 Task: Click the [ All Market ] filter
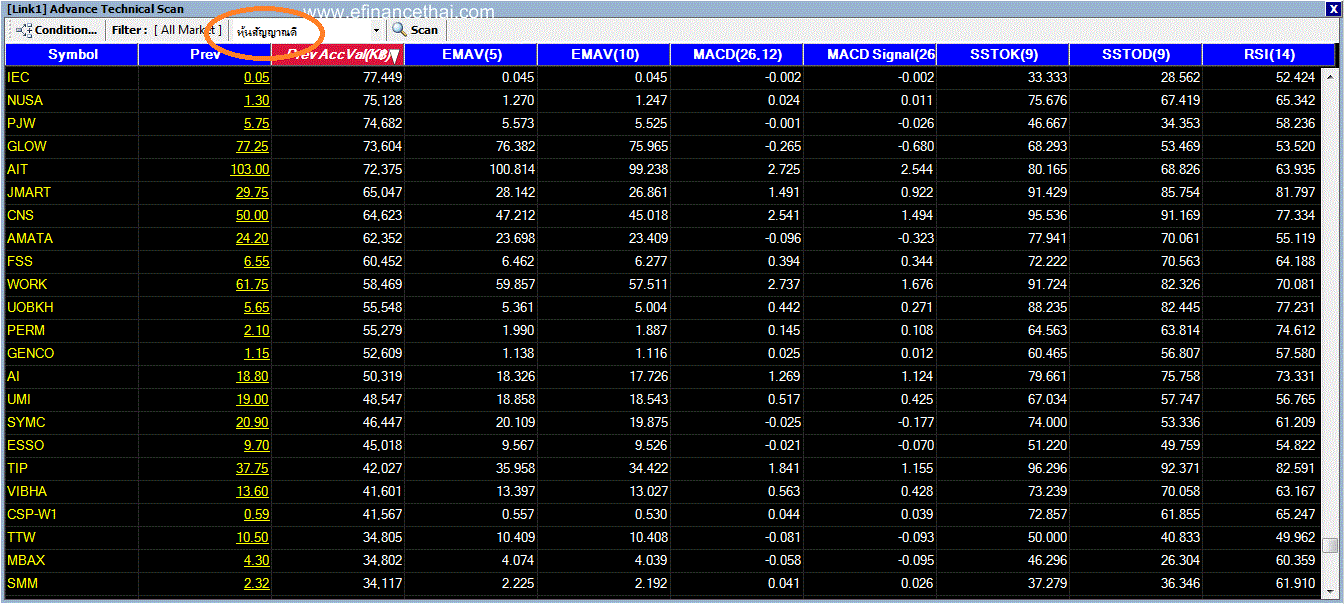pyautogui.click(x=188, y=30)
